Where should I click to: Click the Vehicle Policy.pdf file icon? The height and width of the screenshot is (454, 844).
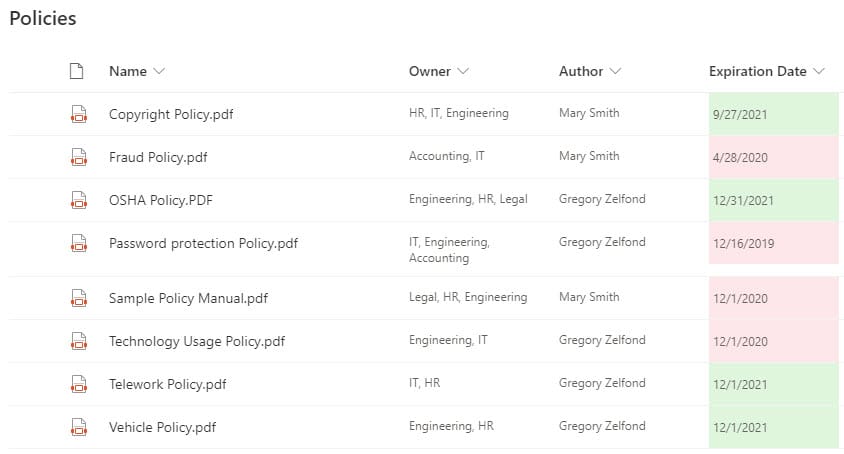tap(79, 428)
